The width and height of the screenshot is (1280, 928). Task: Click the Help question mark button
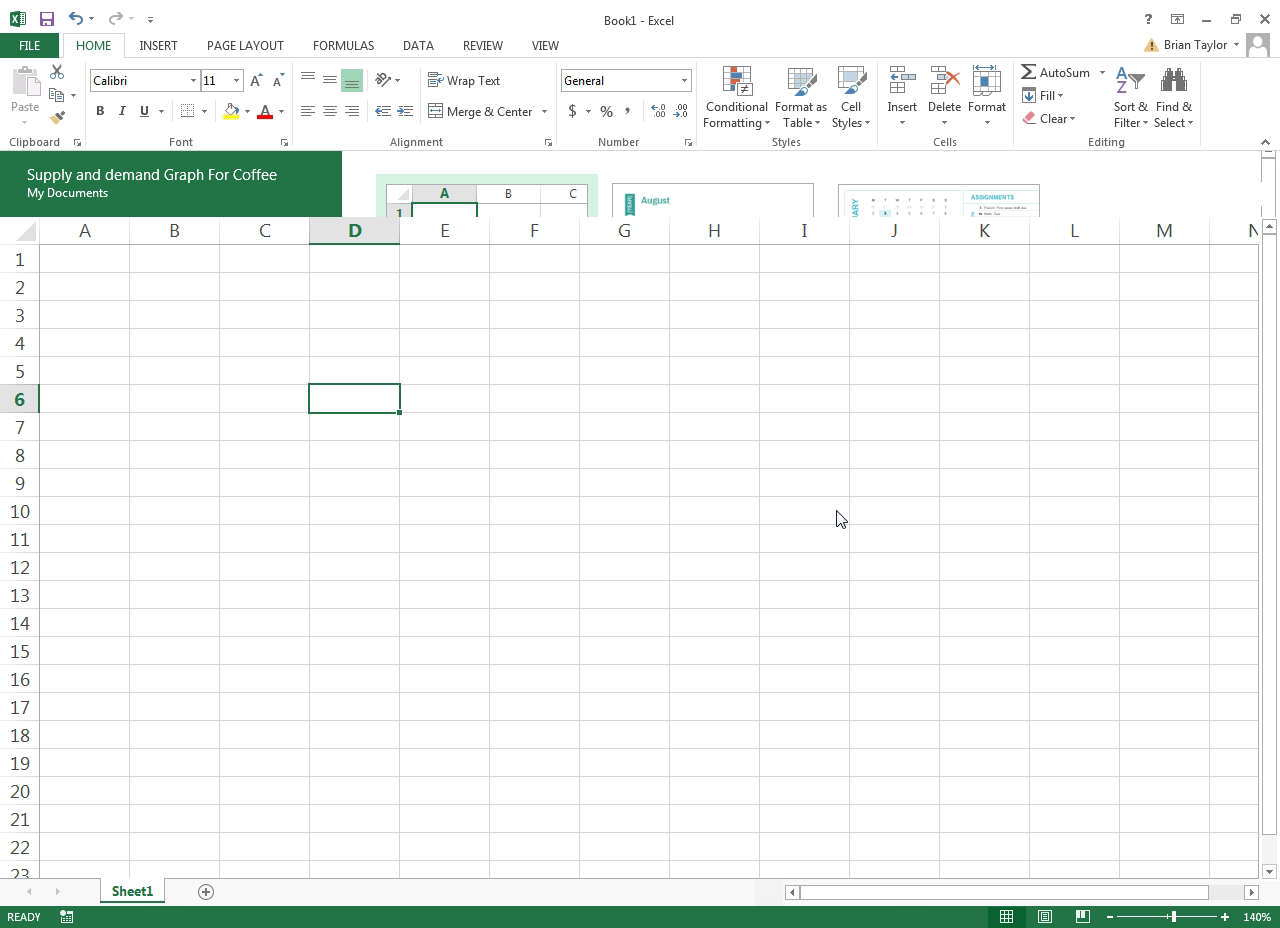point(1148,19)
